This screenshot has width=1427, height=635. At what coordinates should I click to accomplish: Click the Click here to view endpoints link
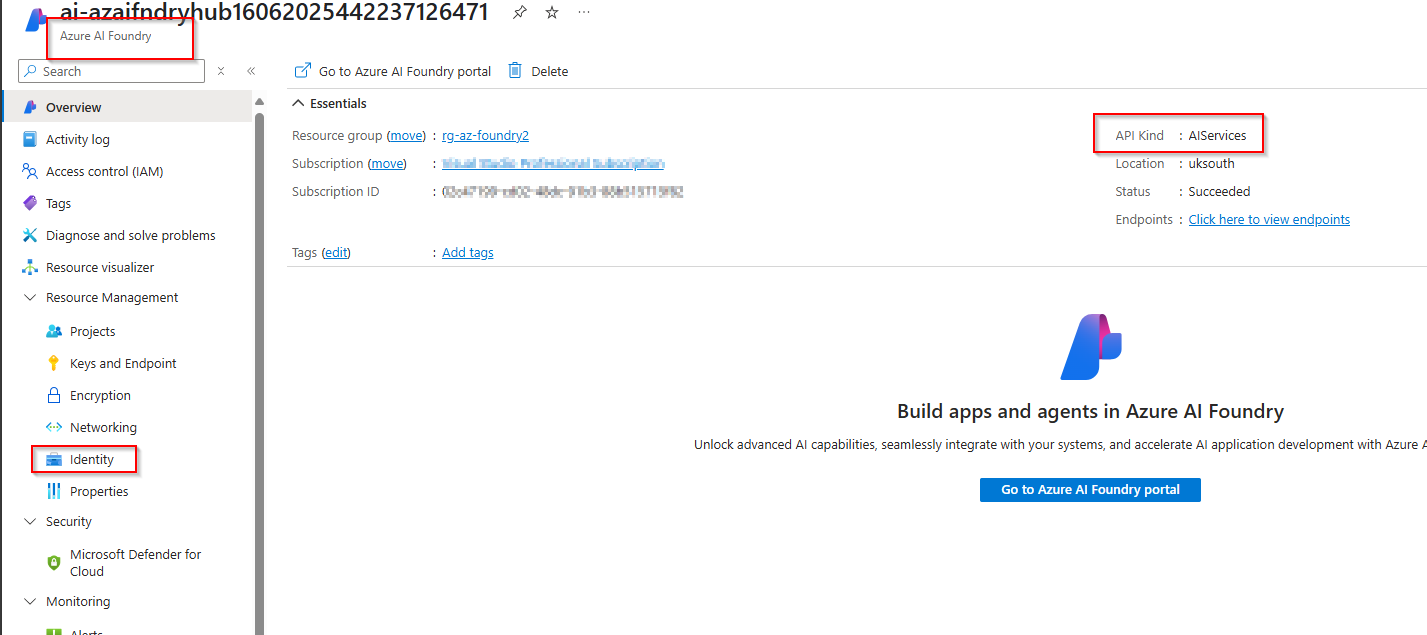[x=1269, y=219]
